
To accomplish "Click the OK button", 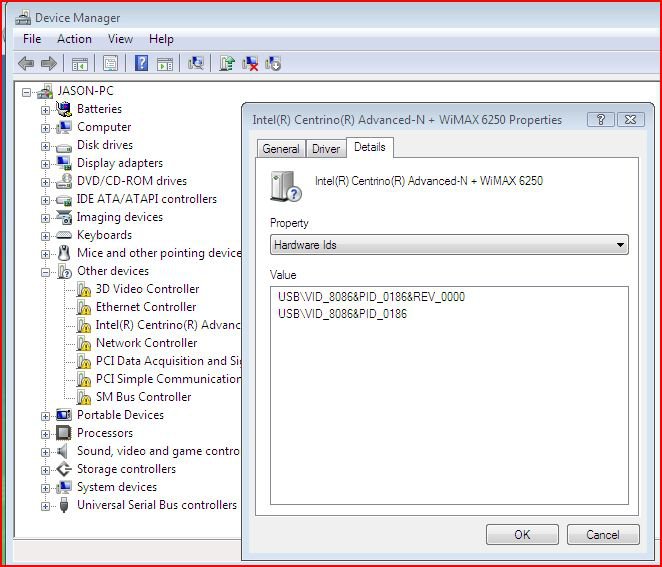I will pos(522,534).
